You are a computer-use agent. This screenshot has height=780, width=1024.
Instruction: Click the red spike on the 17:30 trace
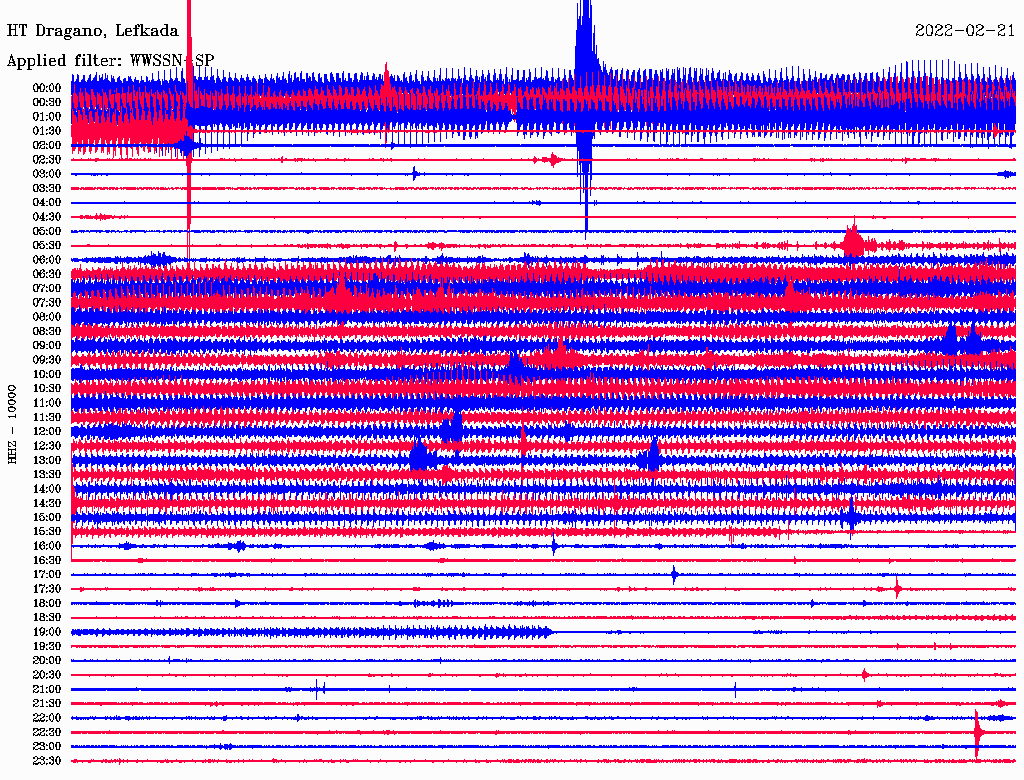(x=897, y=589)
